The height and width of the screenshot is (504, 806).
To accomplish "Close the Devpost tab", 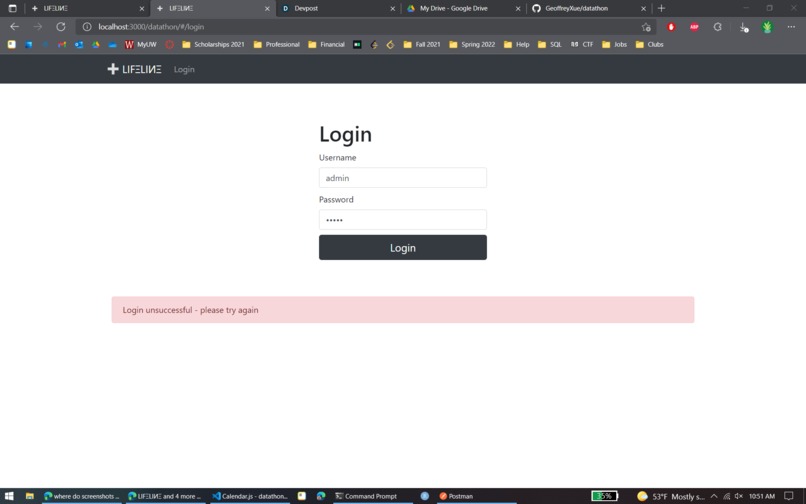I will (x=393, y=9).
